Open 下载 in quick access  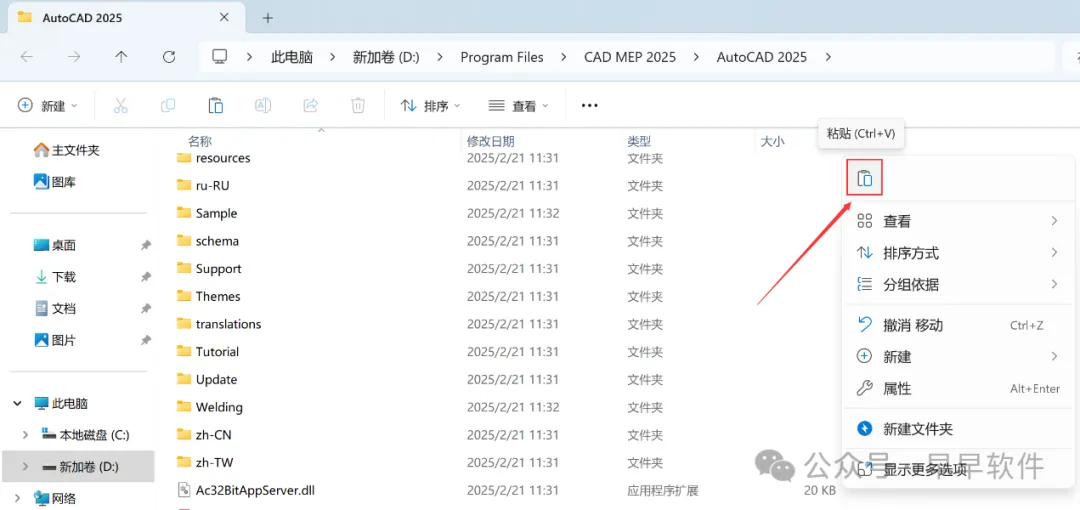point(55,277)
